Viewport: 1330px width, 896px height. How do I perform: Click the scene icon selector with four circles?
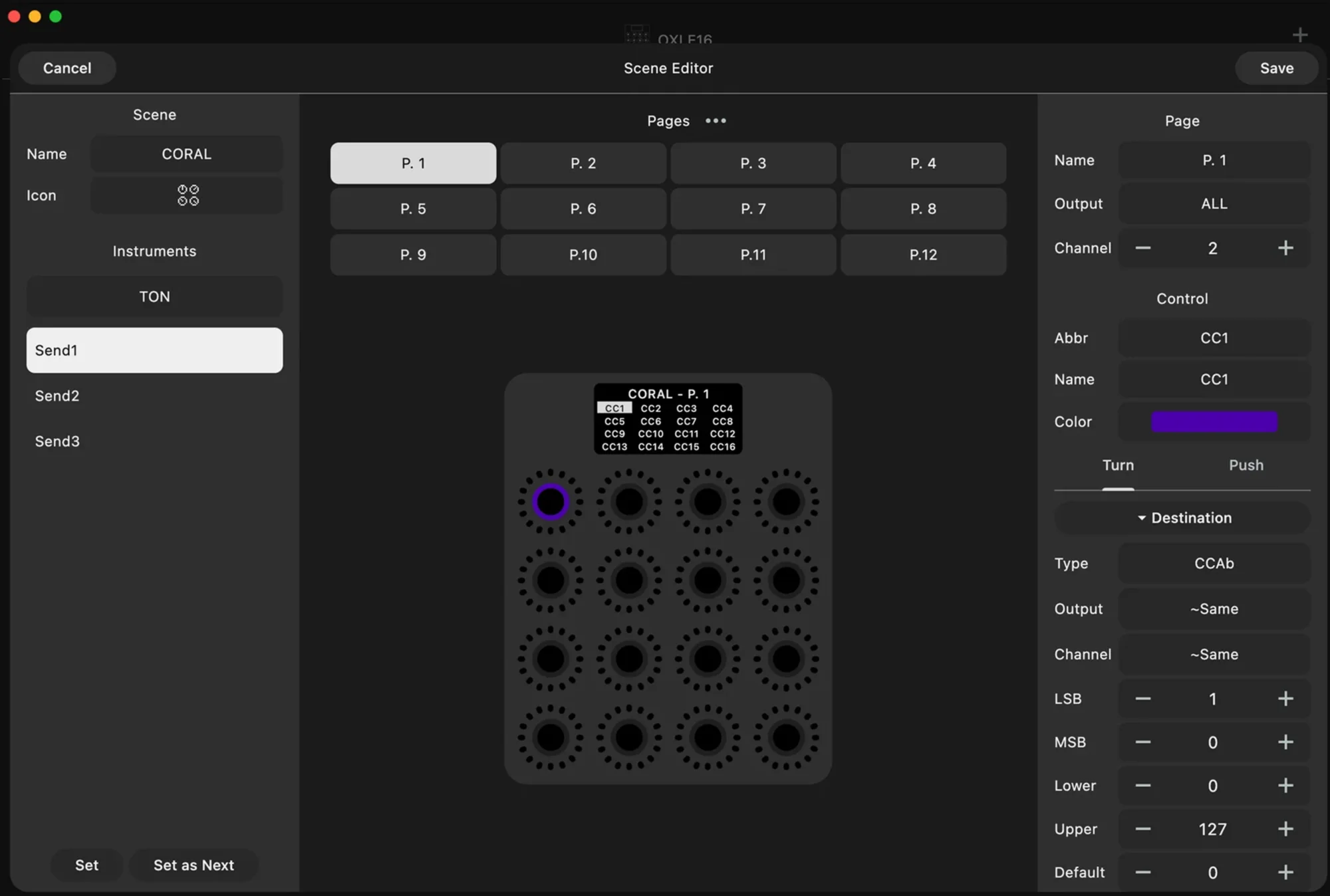click(188, 195)
